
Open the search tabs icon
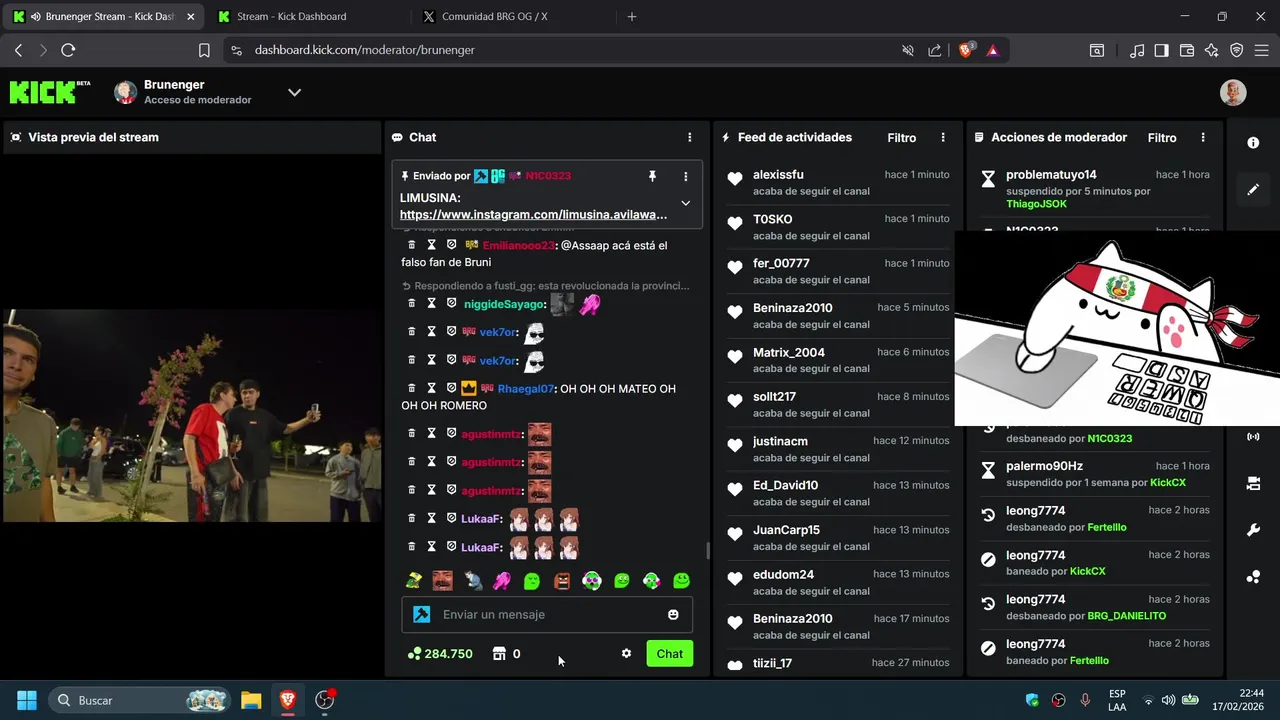(1097, 50)
